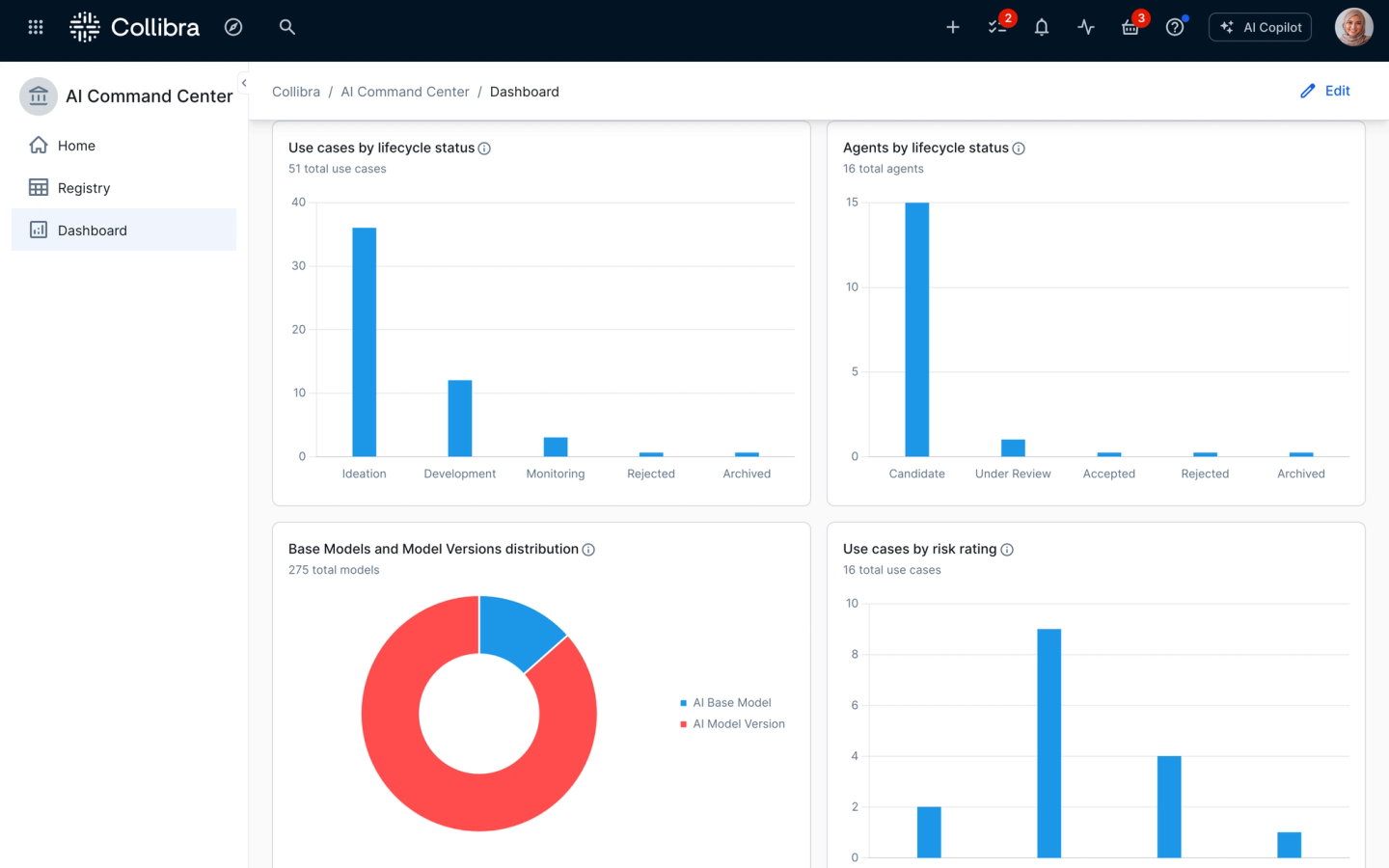Expand the Collibra breadcrumb menu
This screenshot has width=1389, height=868.
click(296, 91)
